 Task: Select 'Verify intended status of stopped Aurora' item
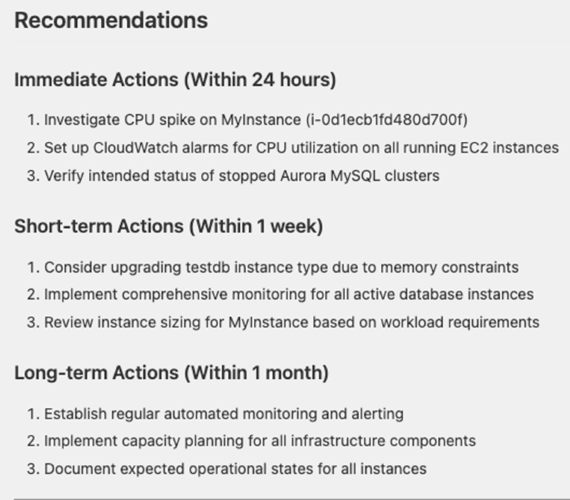(233, 176)
